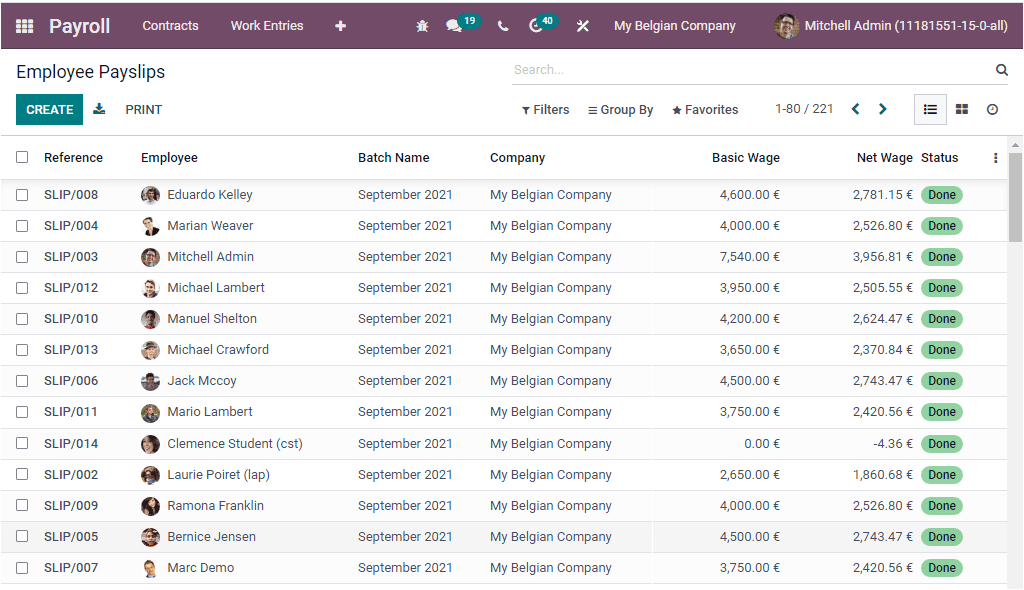Open the Favorites dropdown
Screen dimensions: 1024x590
[704, 109]
